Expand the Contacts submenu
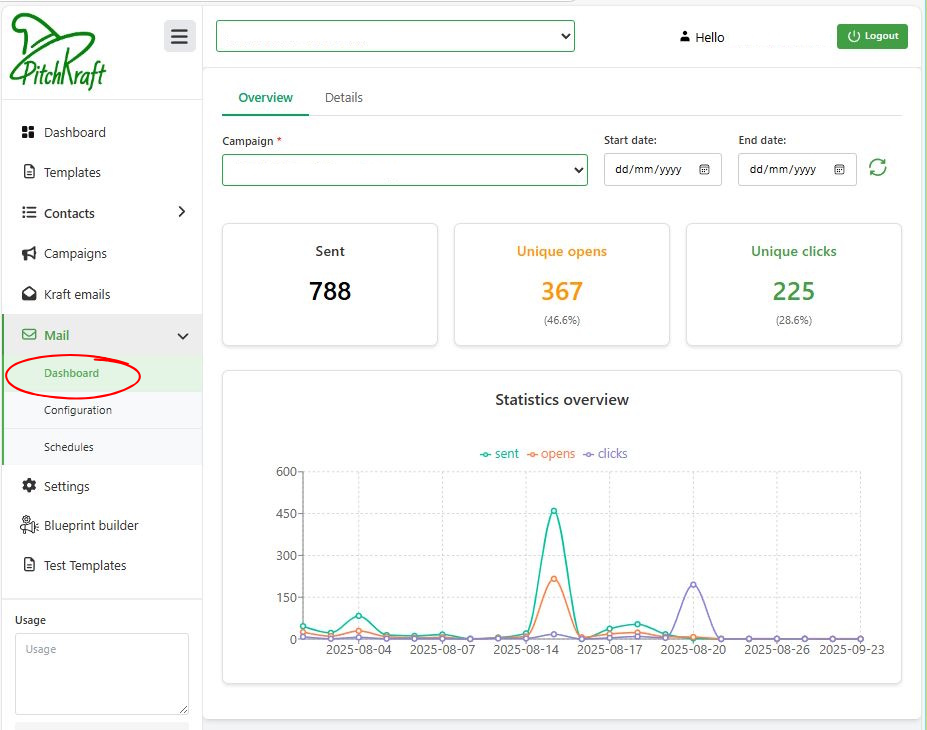Image resolution: width=927 pixels, height=730 pixels. coord(181,212)
